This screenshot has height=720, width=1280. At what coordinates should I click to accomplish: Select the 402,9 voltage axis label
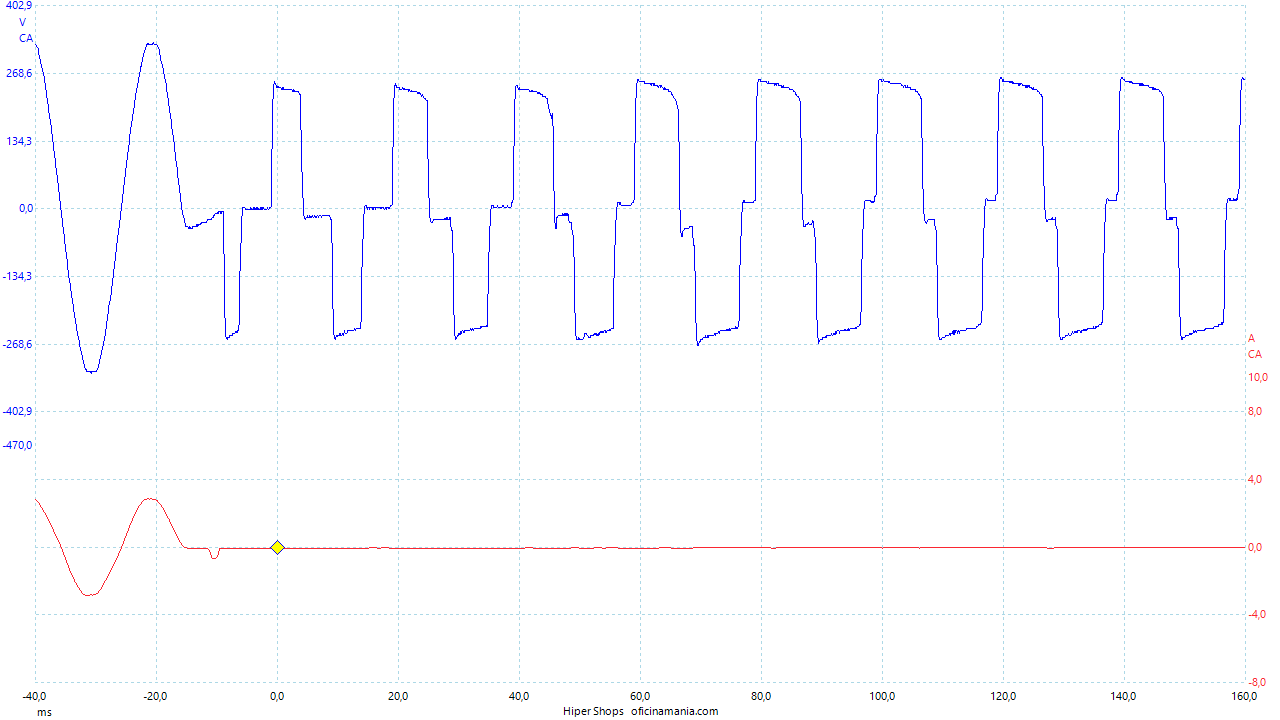point(19,6)
